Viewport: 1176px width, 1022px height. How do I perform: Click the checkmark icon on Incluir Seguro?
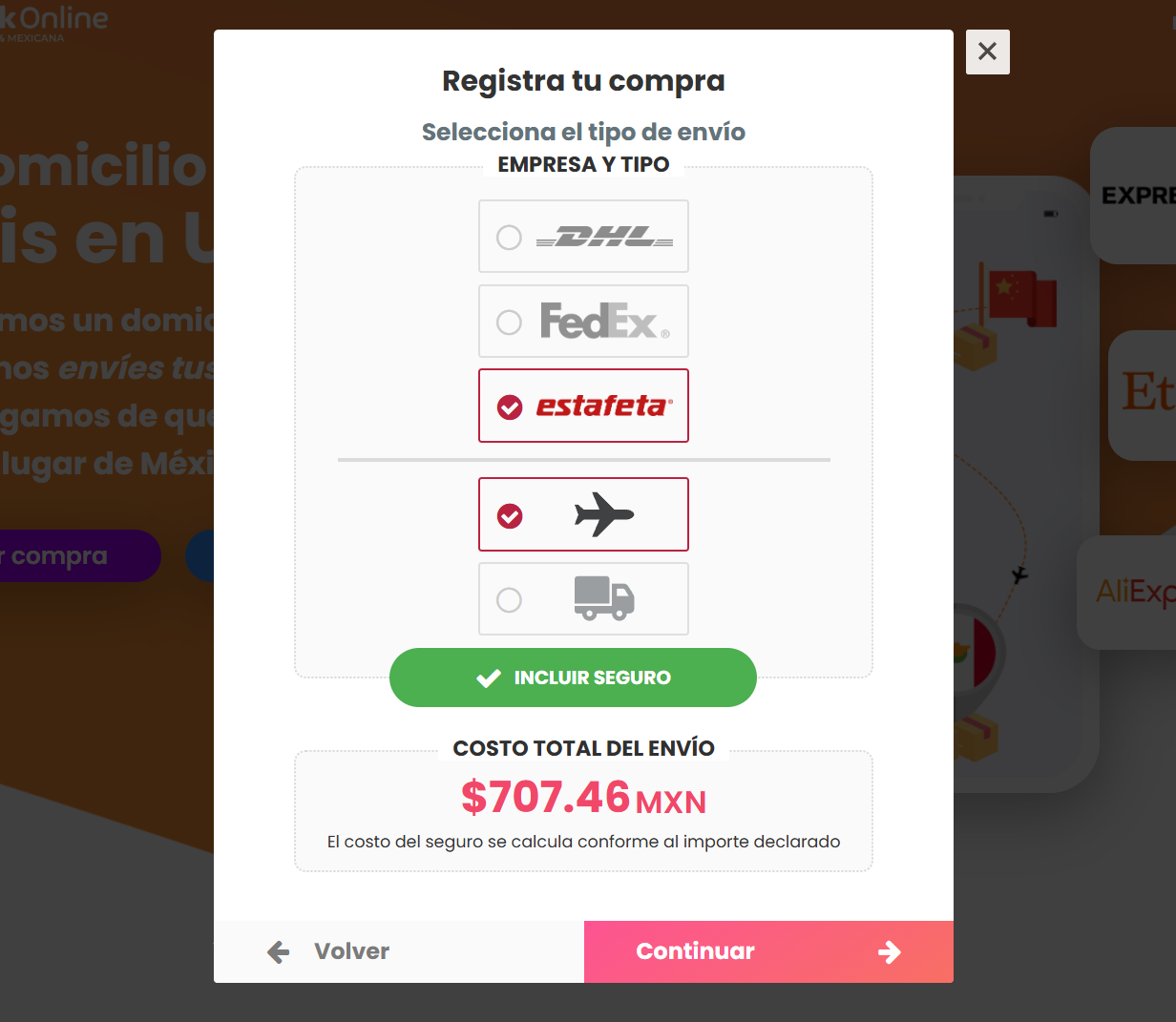pos(489,678)
